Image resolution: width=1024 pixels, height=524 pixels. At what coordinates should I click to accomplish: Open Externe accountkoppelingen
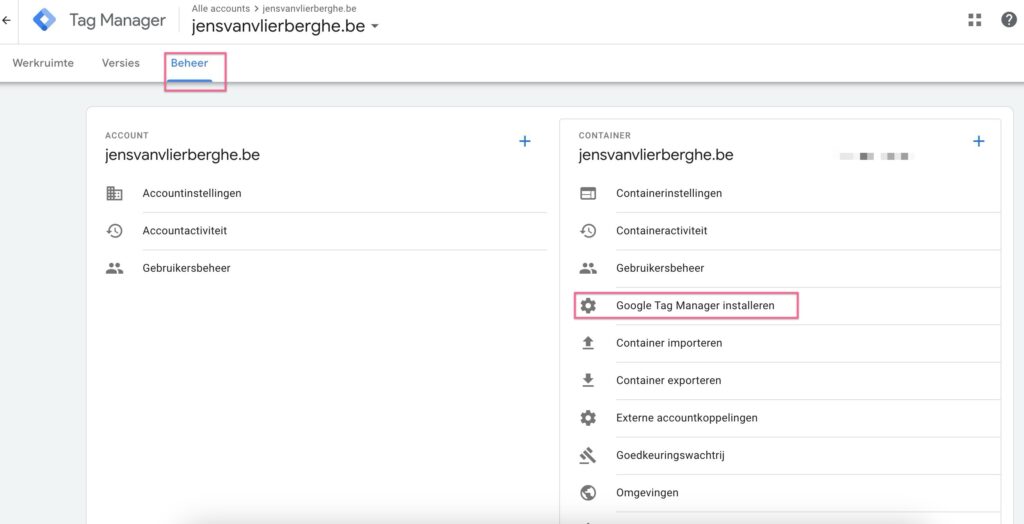coord(687,418)
